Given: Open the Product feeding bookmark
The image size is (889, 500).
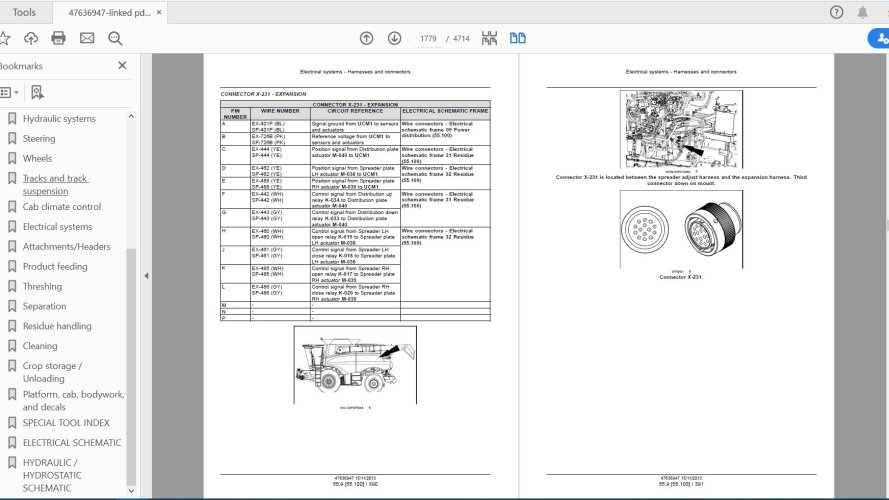Looking at the screenshot, I should pyautogui.click(x=55, y=266).
